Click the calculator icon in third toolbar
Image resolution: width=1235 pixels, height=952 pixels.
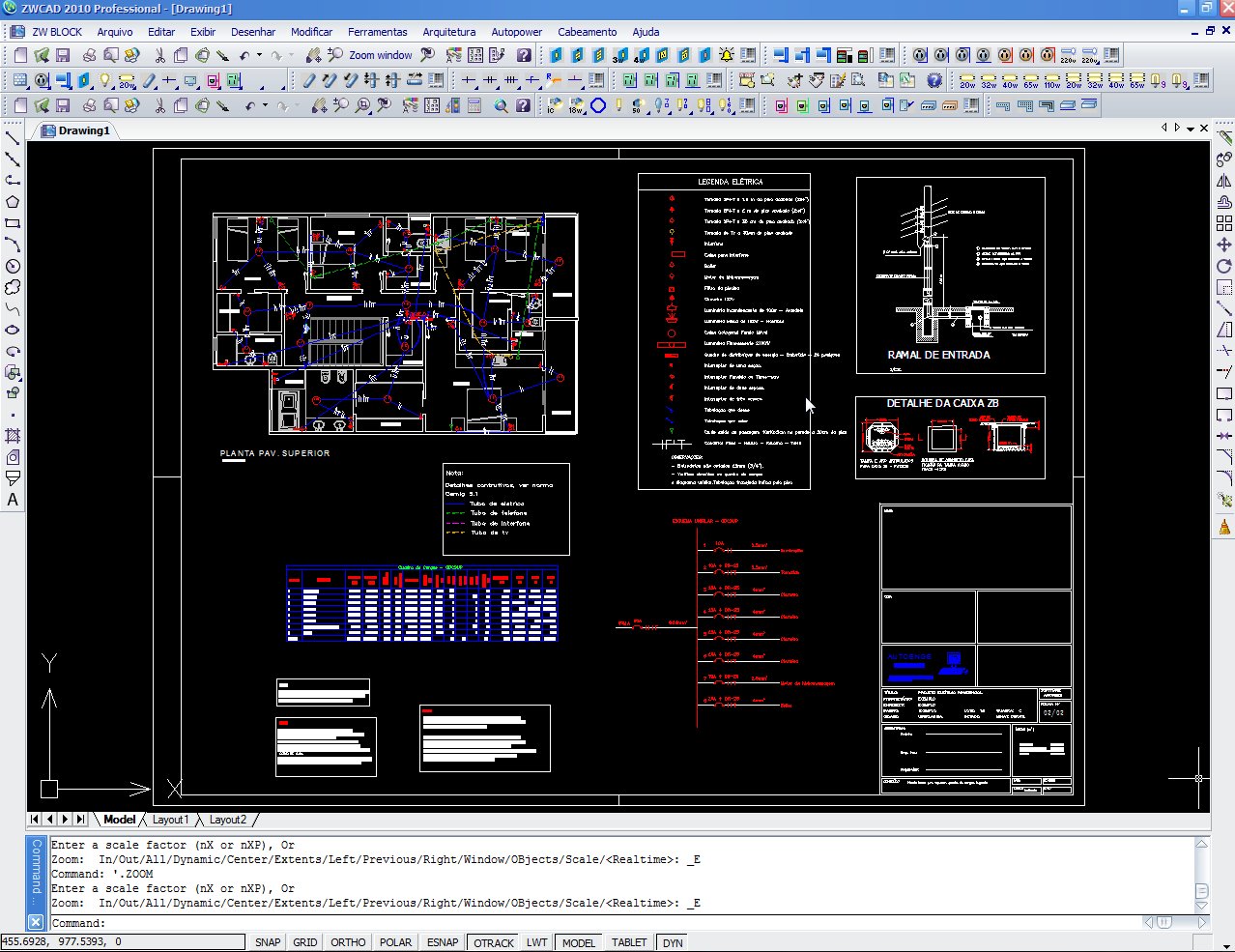[x=474, y=105]
